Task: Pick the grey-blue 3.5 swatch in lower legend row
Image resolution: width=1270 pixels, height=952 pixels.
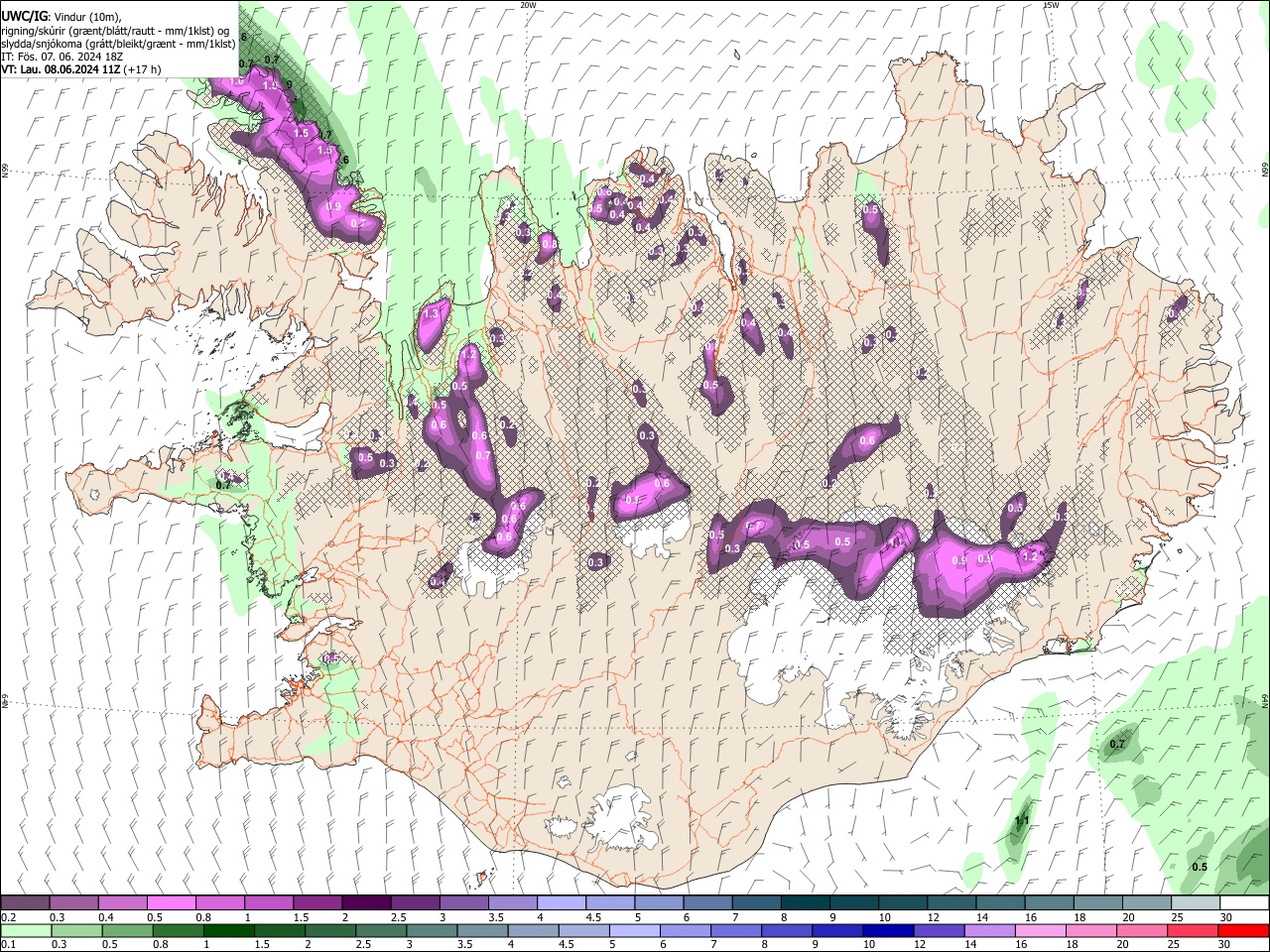Action: click(482, 930)
